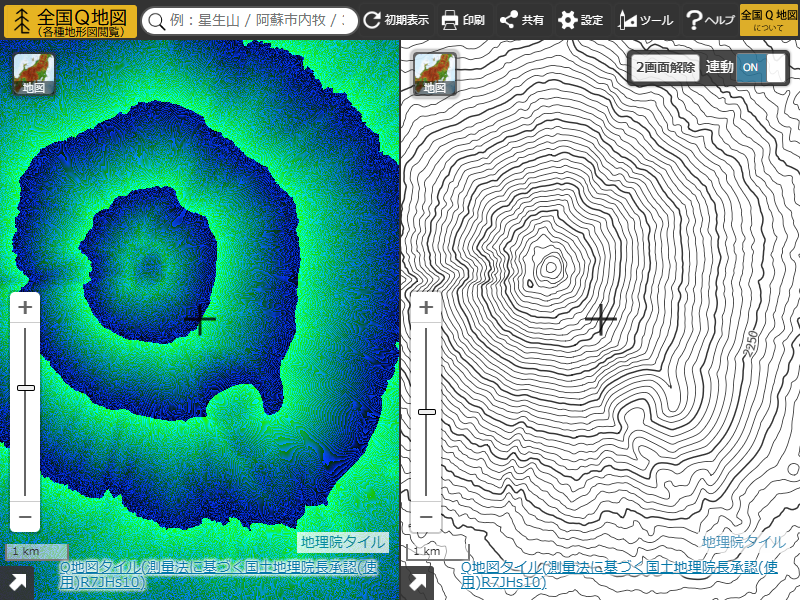
Task: Click 全国Q地図について about button
Action: (762, 20)
